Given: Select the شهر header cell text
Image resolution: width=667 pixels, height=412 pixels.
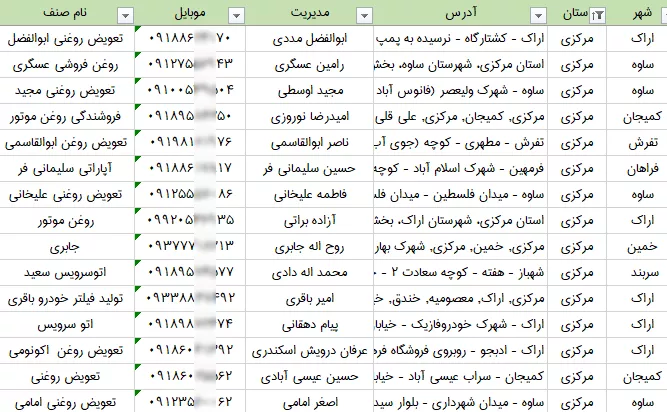Looking at the screenshot, I should pos(642,13).
